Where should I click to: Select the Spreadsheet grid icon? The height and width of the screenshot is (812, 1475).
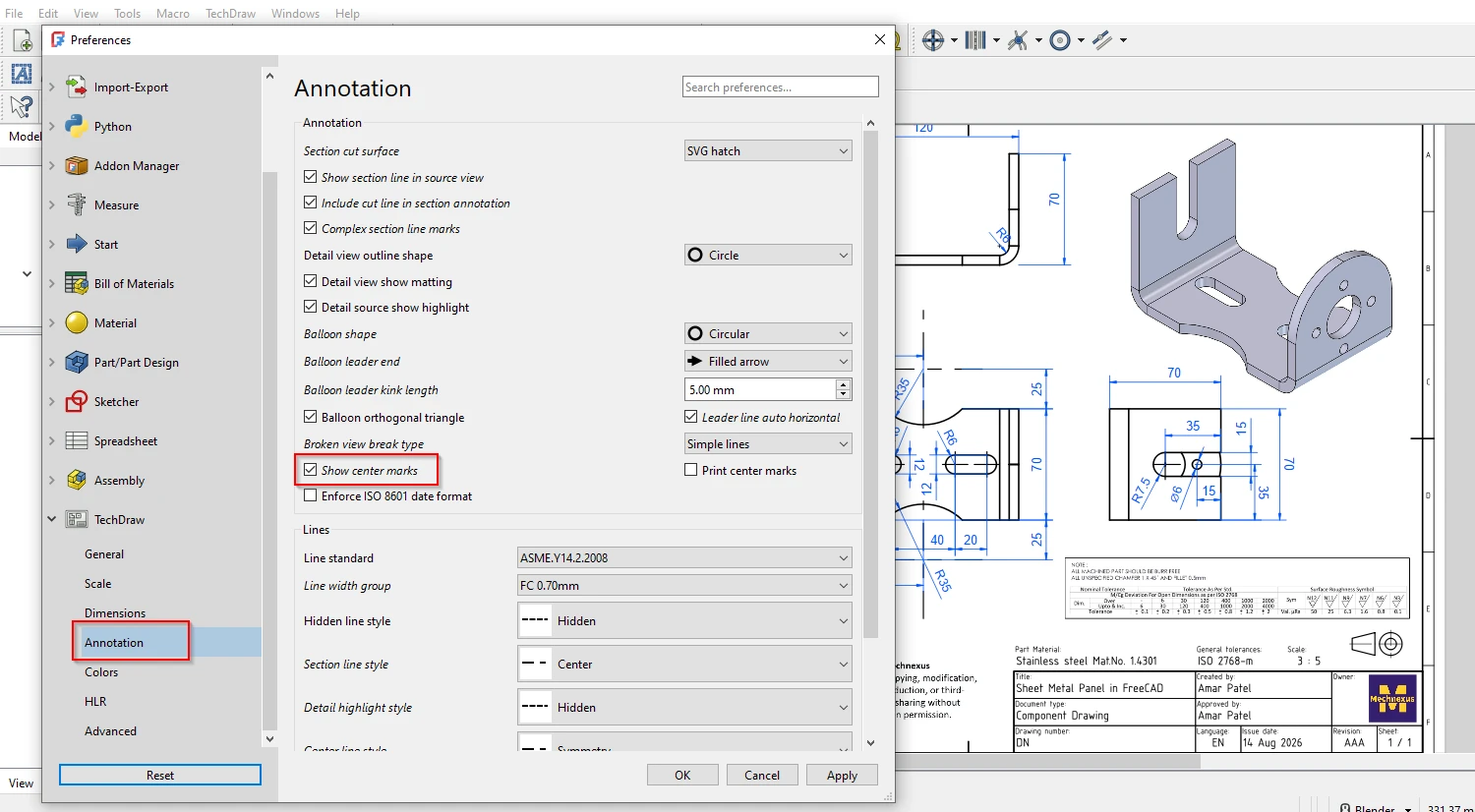click(x=77, y=440)
